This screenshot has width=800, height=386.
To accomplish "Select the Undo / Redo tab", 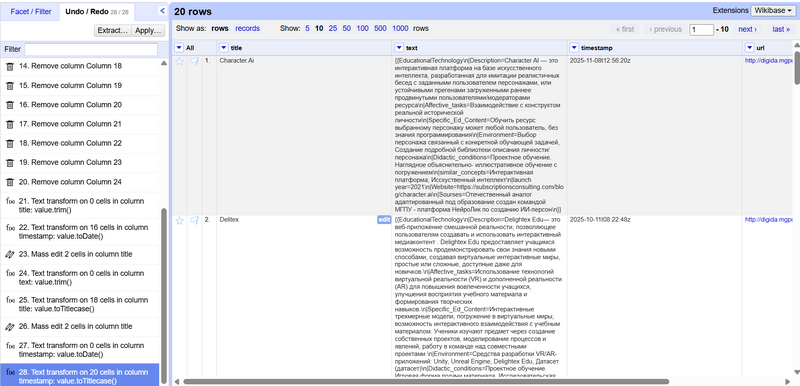I will pos(96,12).
